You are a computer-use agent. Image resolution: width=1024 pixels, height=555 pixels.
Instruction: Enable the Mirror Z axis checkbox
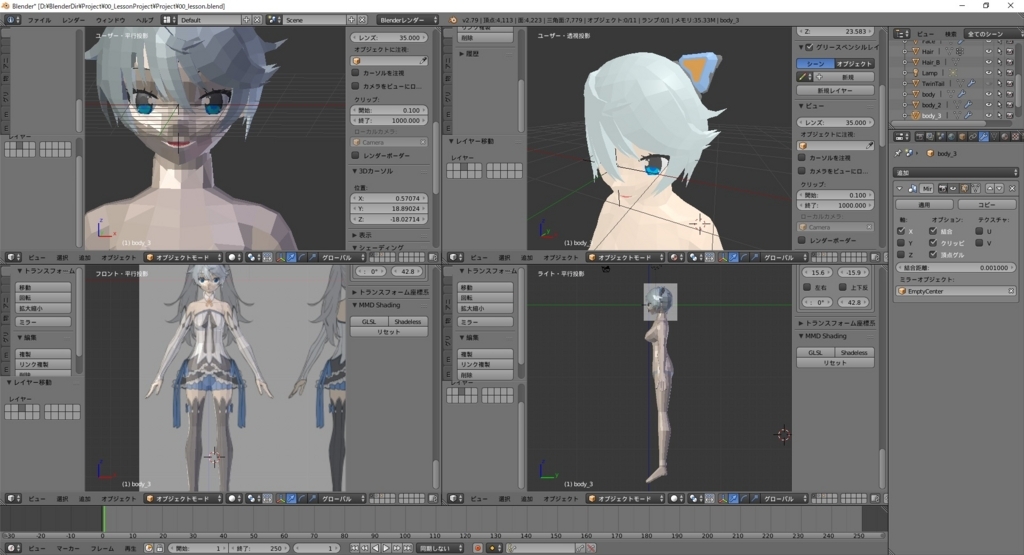tap(901, 255)
